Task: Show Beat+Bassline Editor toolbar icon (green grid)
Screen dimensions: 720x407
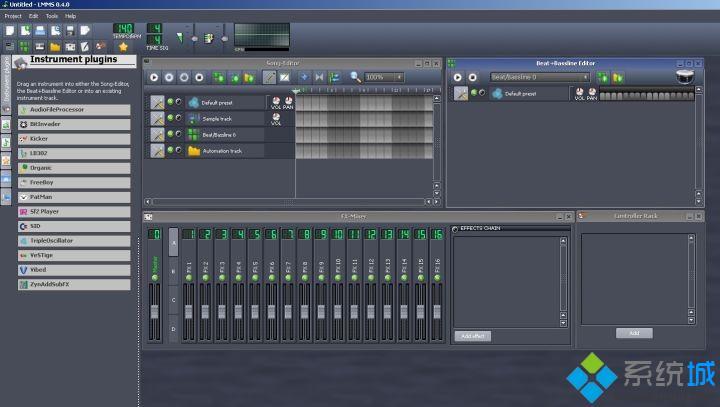Action: 25,46
